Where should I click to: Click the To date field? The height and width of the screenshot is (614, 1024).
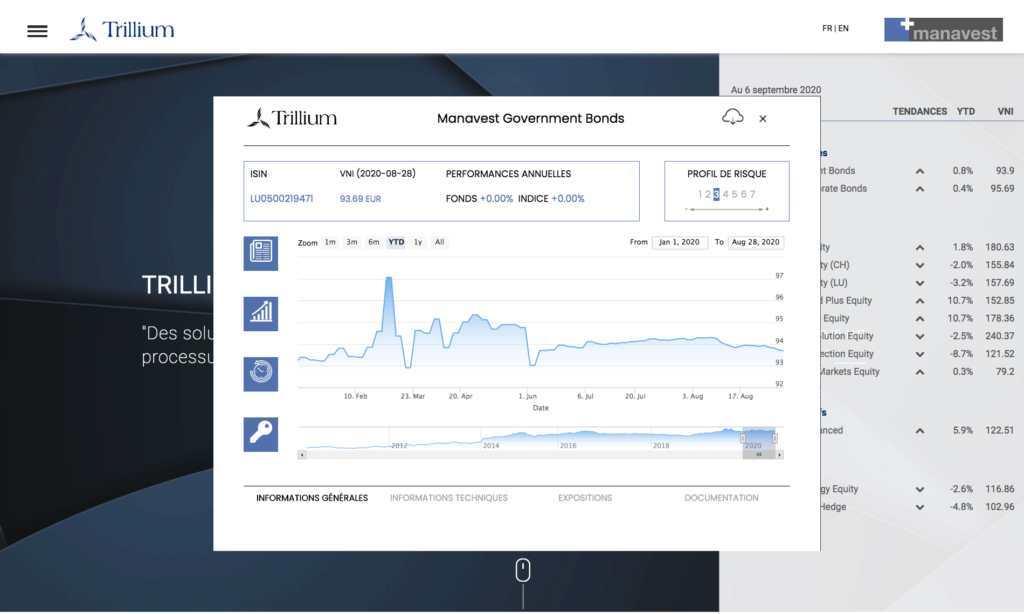[756, 242]
